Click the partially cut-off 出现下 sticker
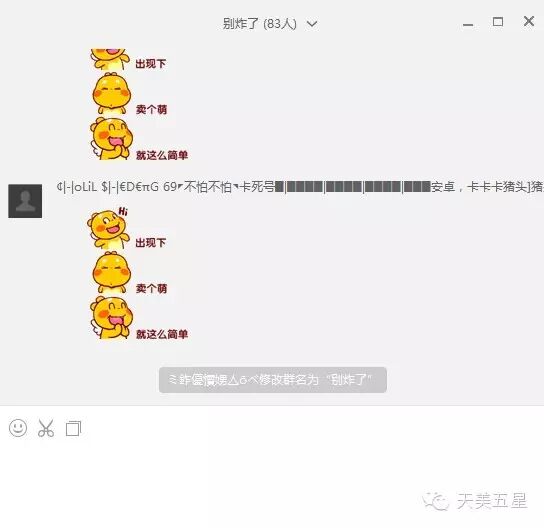The width and height of the screenshot is (544, 528). [128, 60]
